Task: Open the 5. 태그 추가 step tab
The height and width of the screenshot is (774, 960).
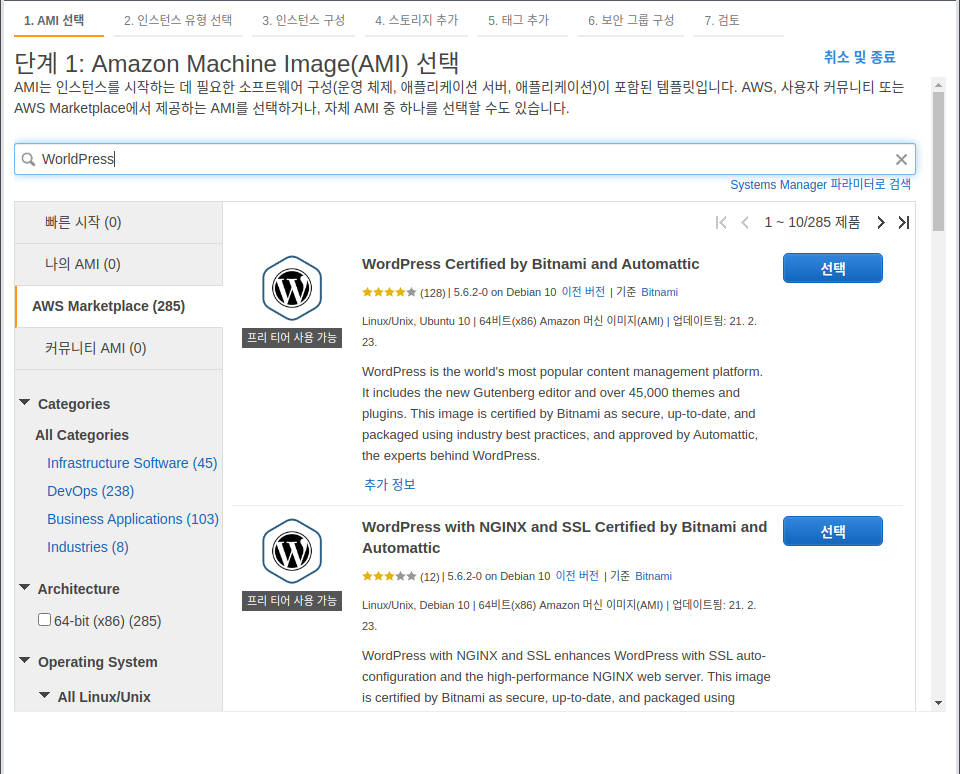Action: [522, 20]
